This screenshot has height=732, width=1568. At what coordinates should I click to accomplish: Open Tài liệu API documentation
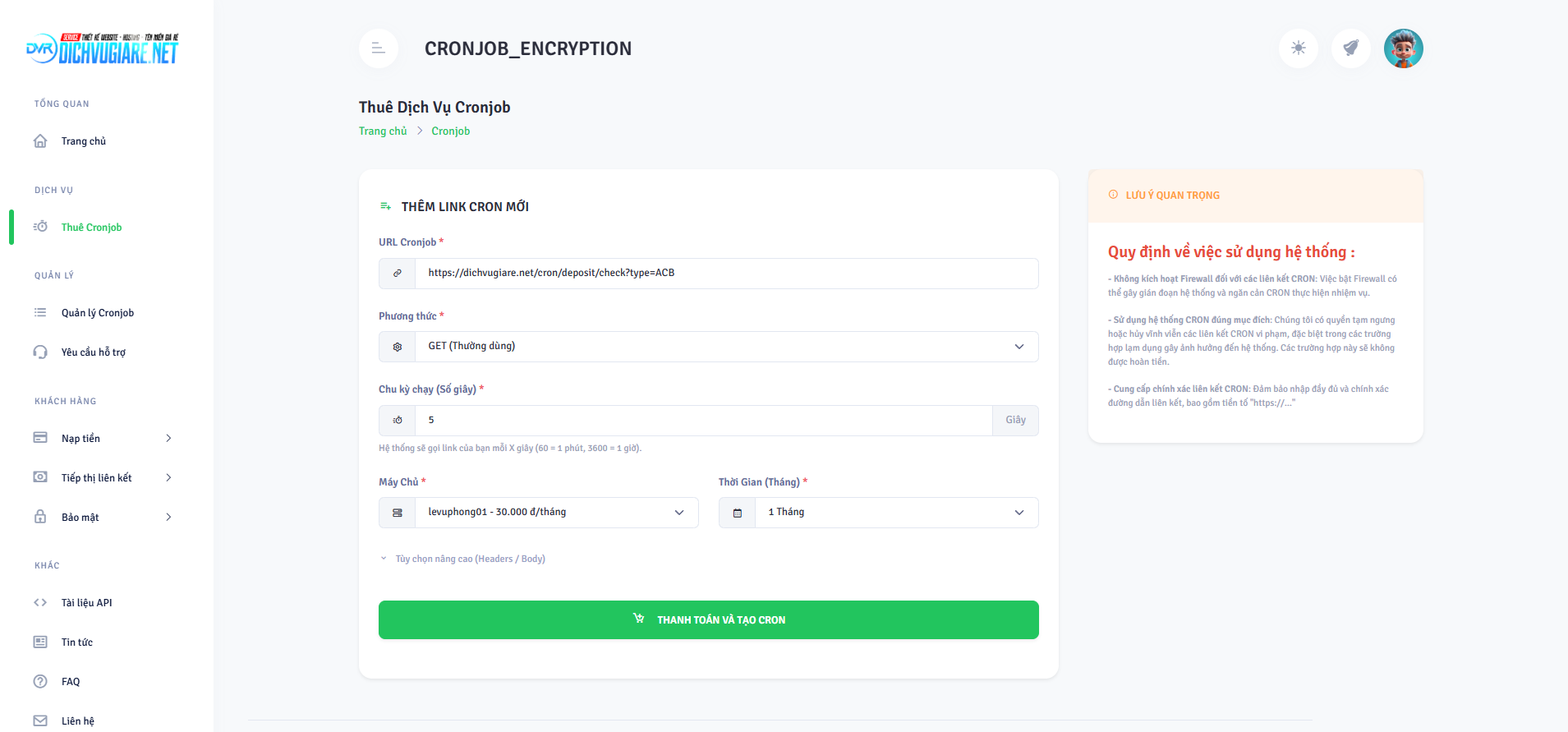click(x=86, y=603)
